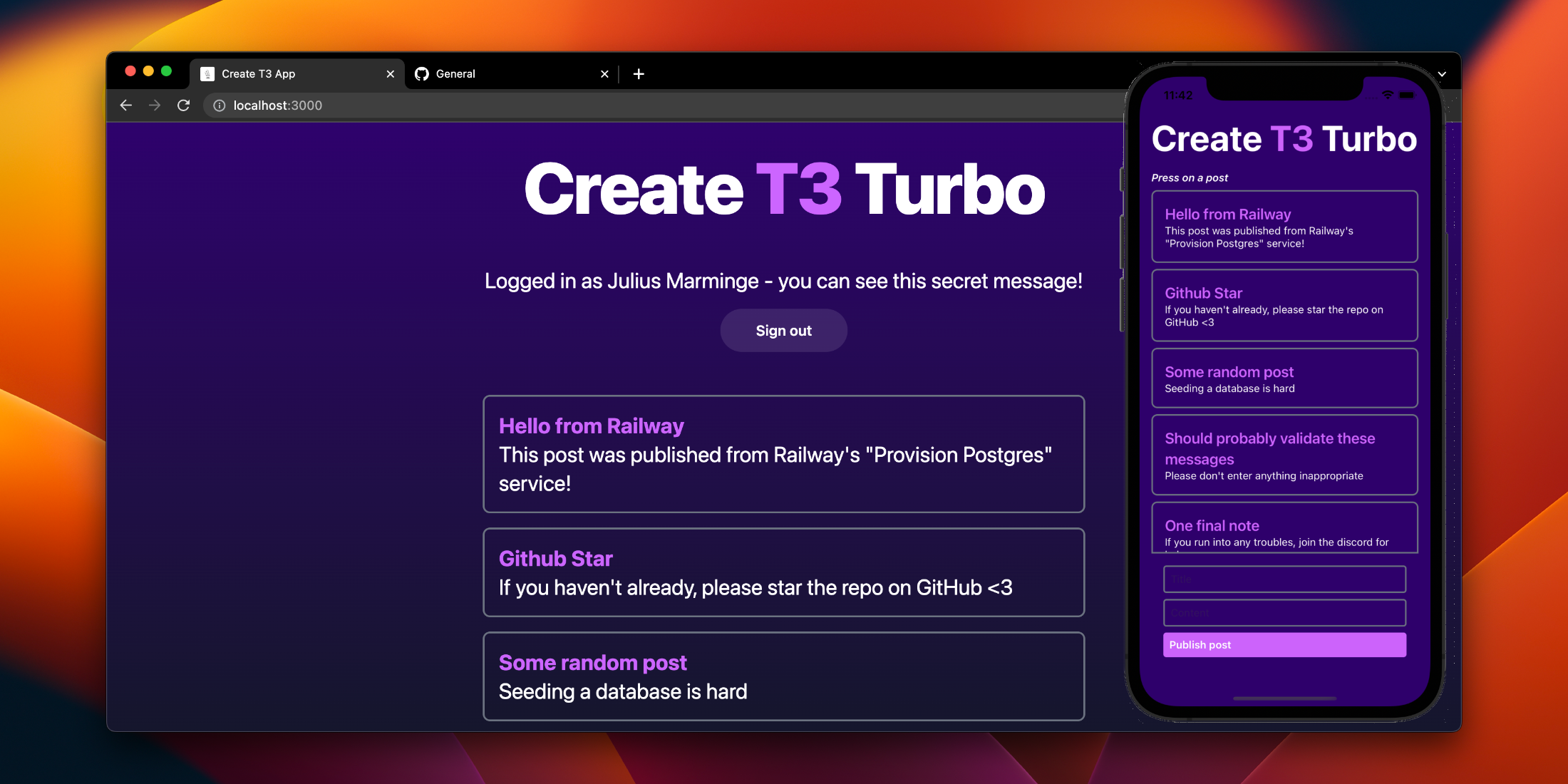This screenshot has height=784, width=1568.
Task: Click the site information icon in the address bar
Action: [x=218, y=105]
